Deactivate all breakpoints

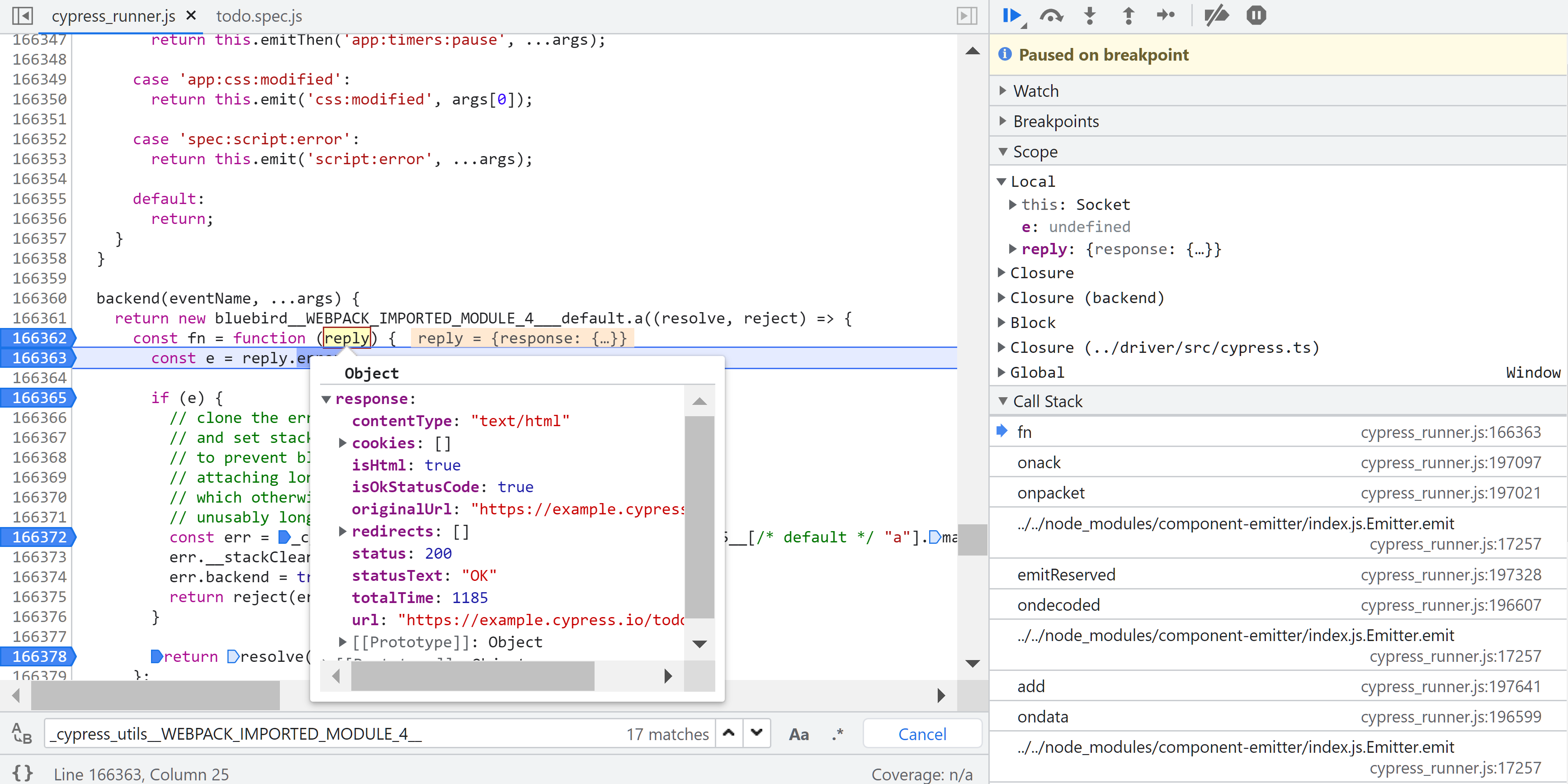tap(1216, 15)
